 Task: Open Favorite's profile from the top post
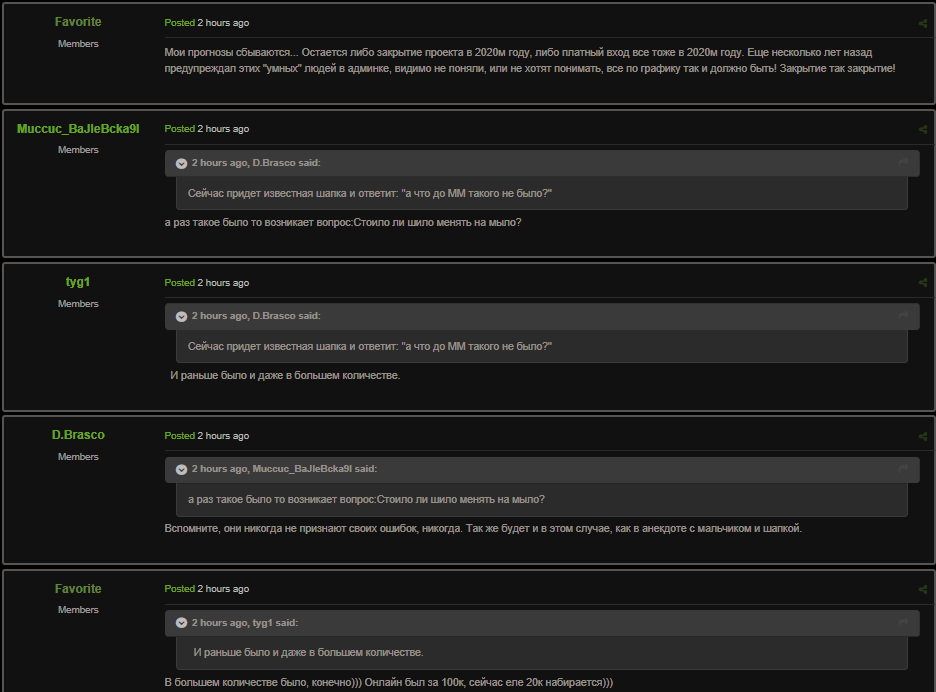point(78,22)
